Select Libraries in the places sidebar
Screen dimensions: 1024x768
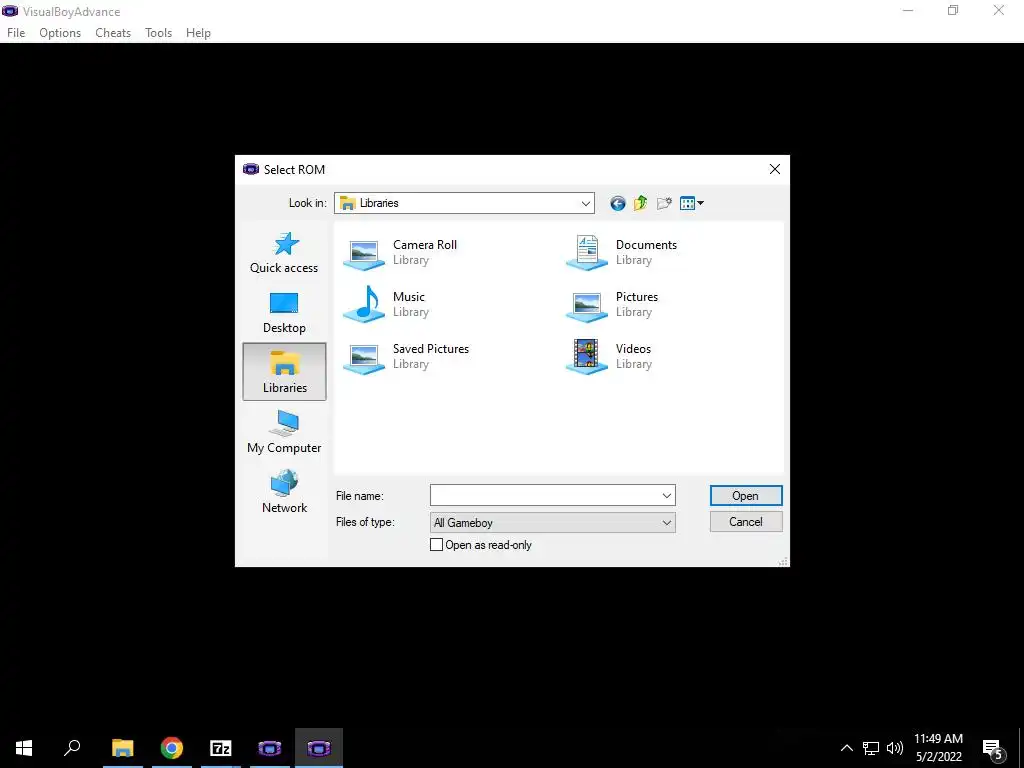(284, 372)
